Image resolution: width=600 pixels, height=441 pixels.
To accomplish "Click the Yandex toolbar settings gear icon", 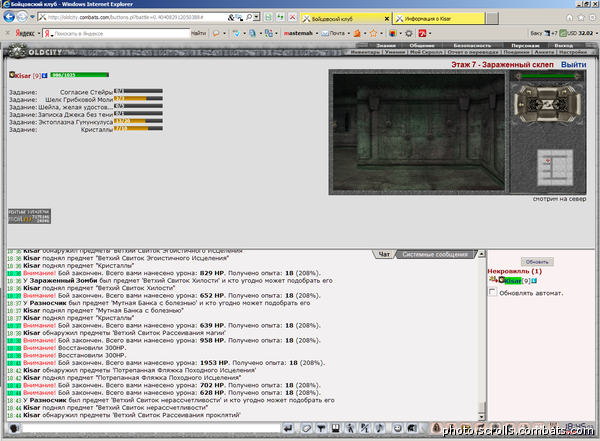I will point(409,33).
